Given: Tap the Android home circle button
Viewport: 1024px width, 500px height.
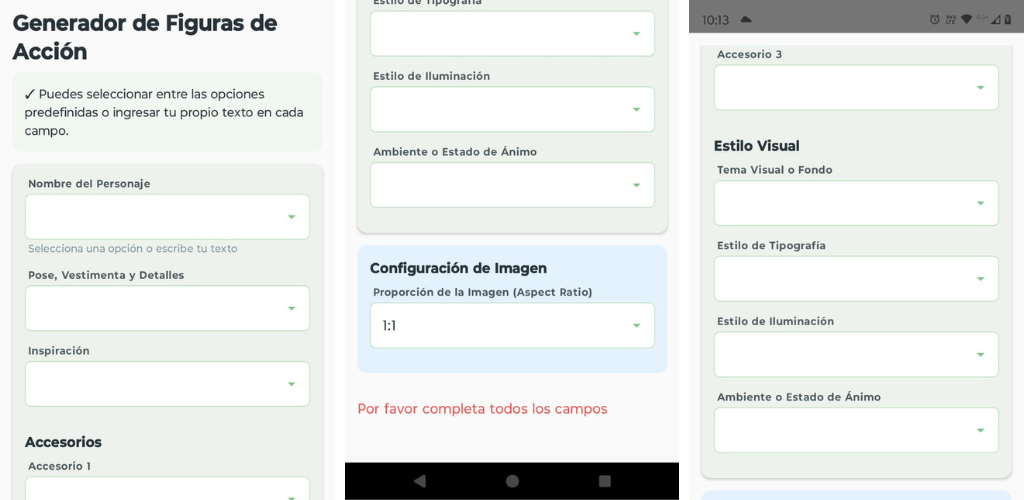Looking at the screenshot, I should point(512,481).
